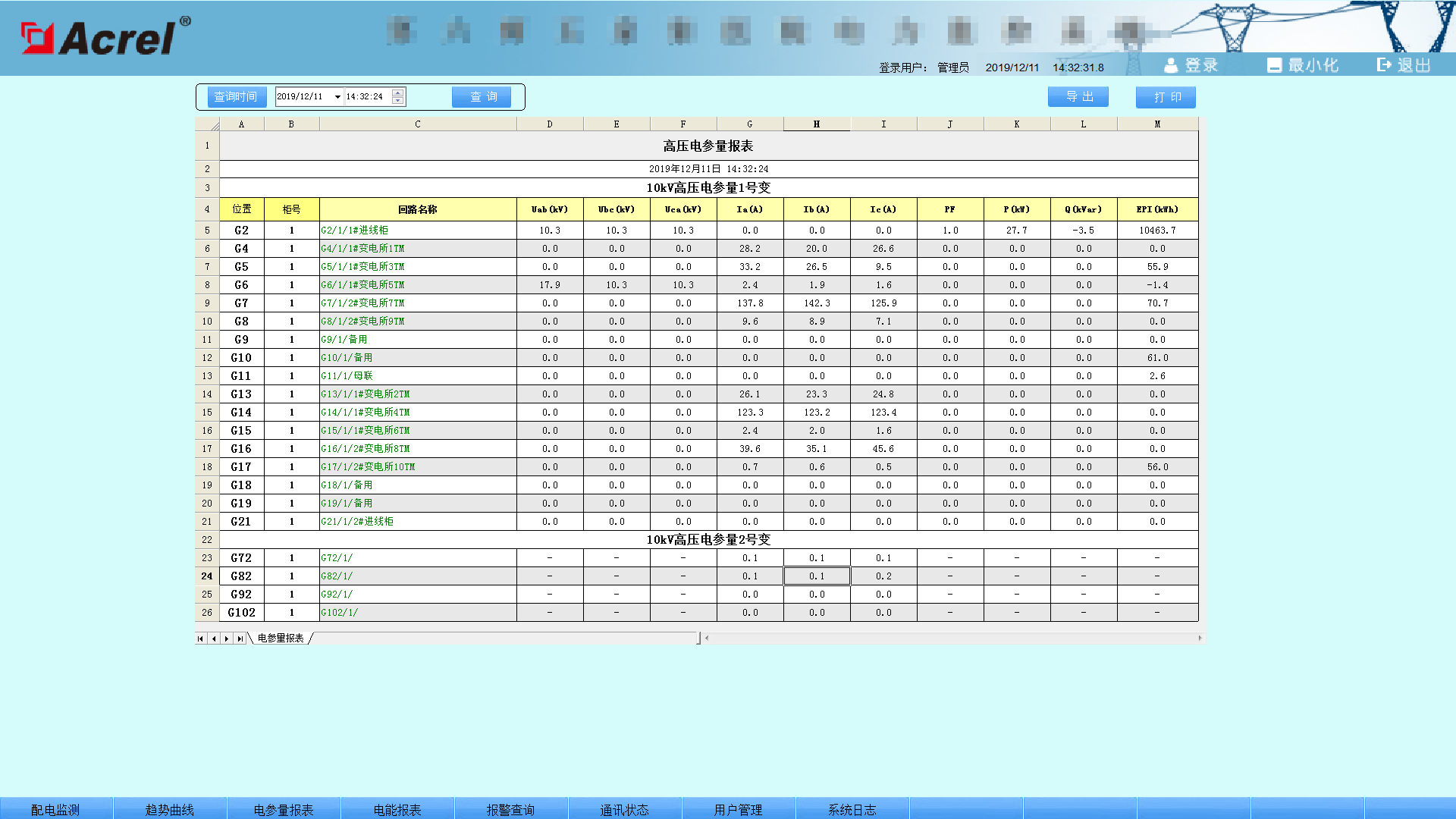Go to first sheet with navigation arrow
Viewport: 1456px width, 819px height.
pos(200,639)
